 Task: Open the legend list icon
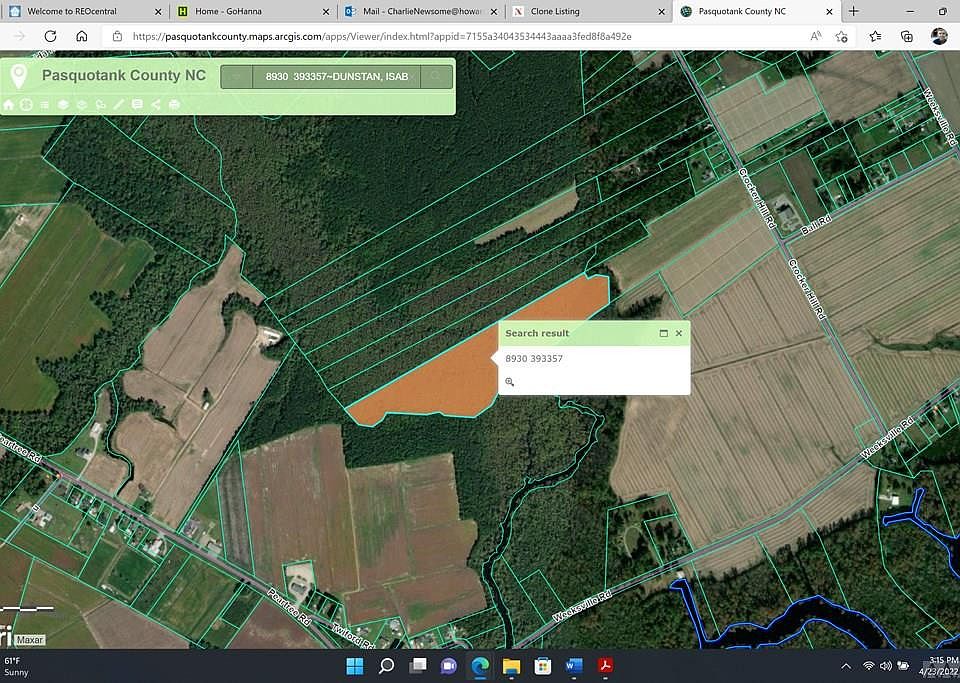[45, 104]
